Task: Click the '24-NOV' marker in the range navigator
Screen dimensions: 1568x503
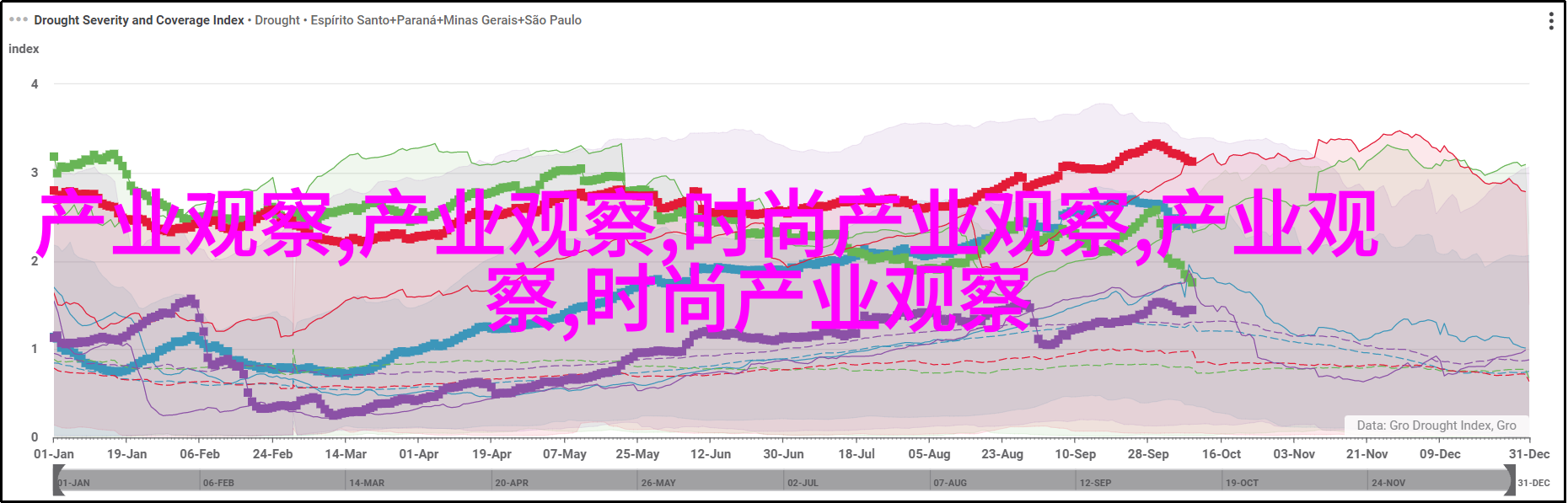Action: (x=1388, y=483)
